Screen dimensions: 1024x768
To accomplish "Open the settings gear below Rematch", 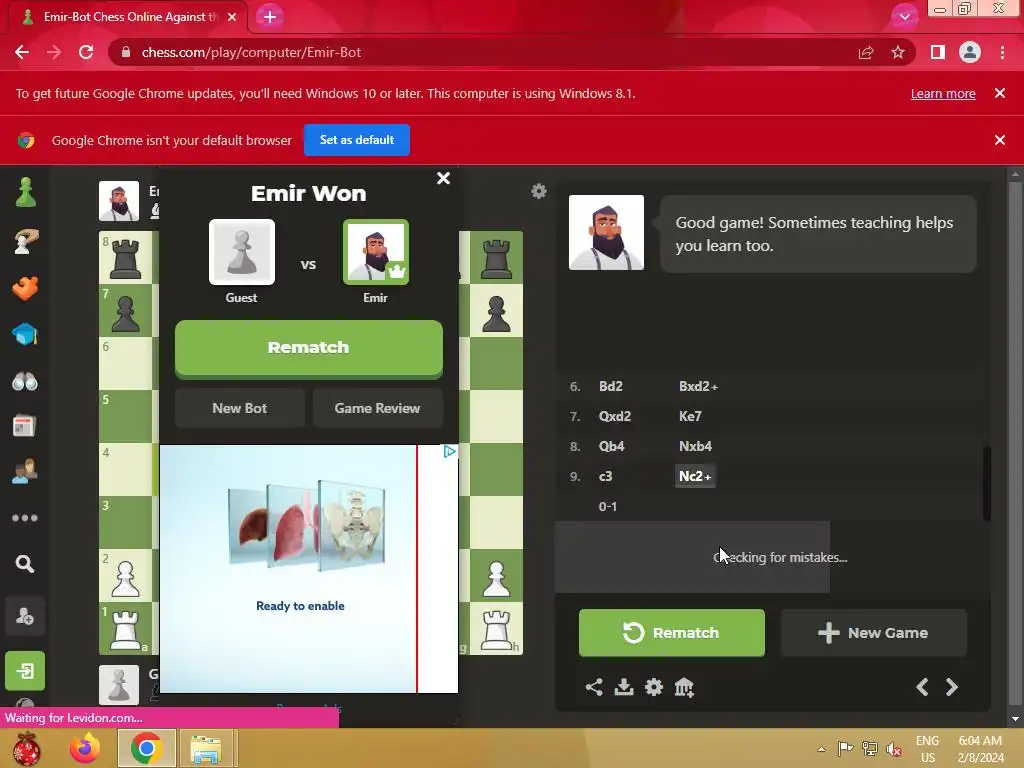I will click(x=654, y=687).
